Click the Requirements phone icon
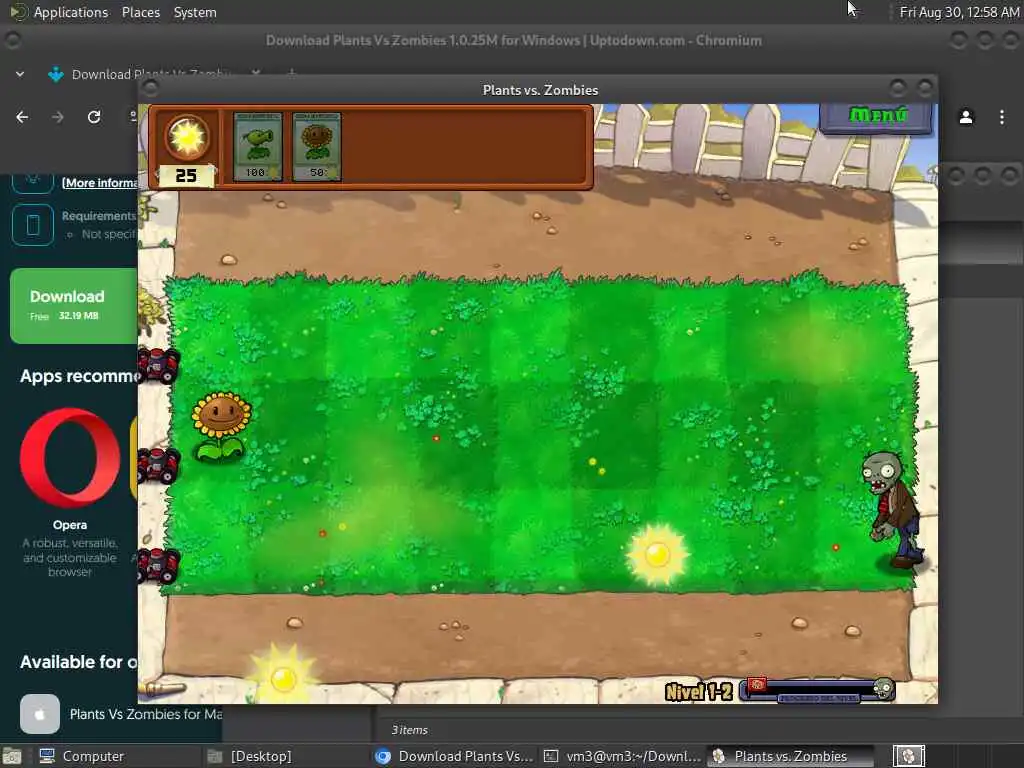Image resolution: width=1024 pixels, height=768 pixels. point(33,225)
